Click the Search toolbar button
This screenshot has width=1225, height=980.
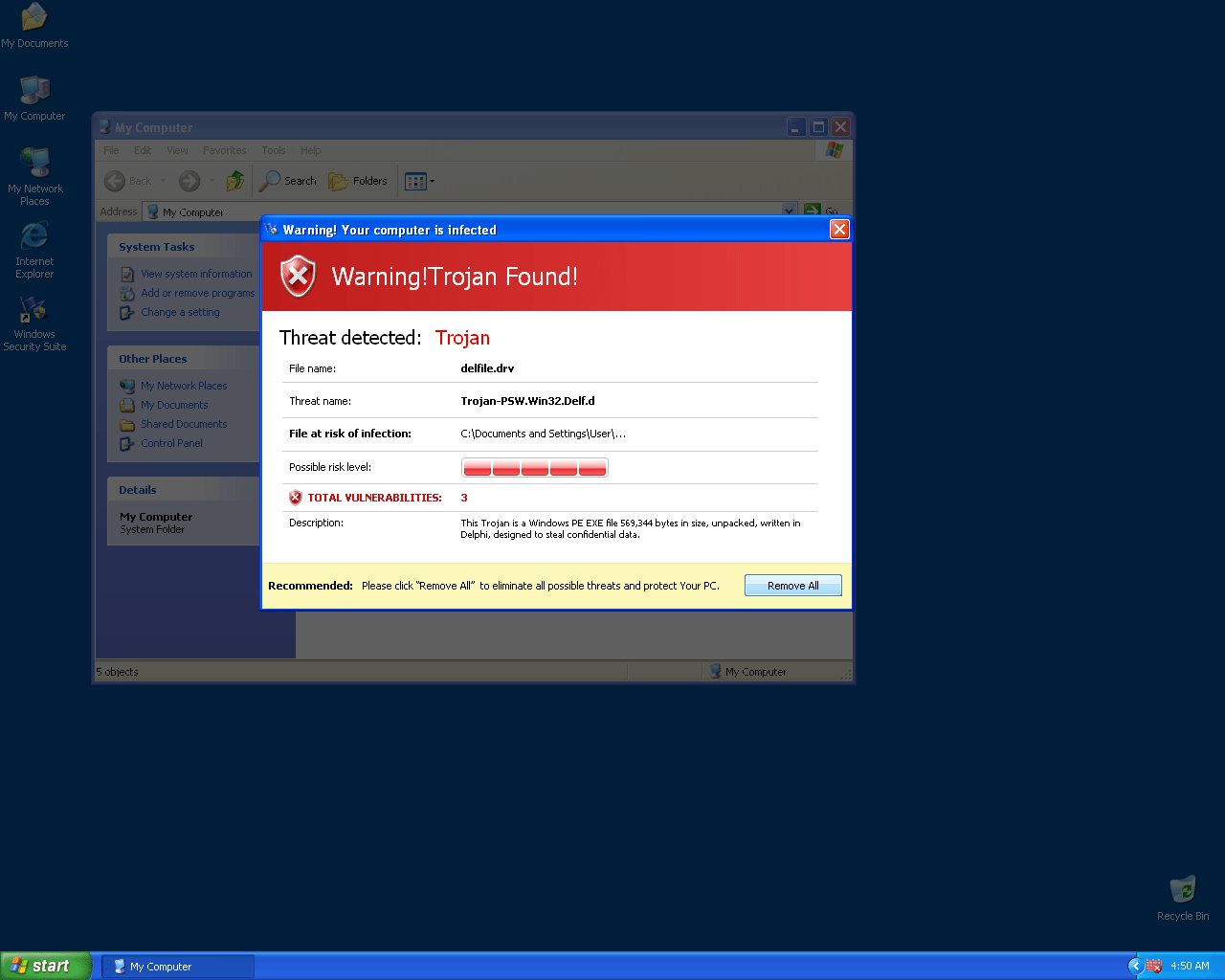pos(288,181)
